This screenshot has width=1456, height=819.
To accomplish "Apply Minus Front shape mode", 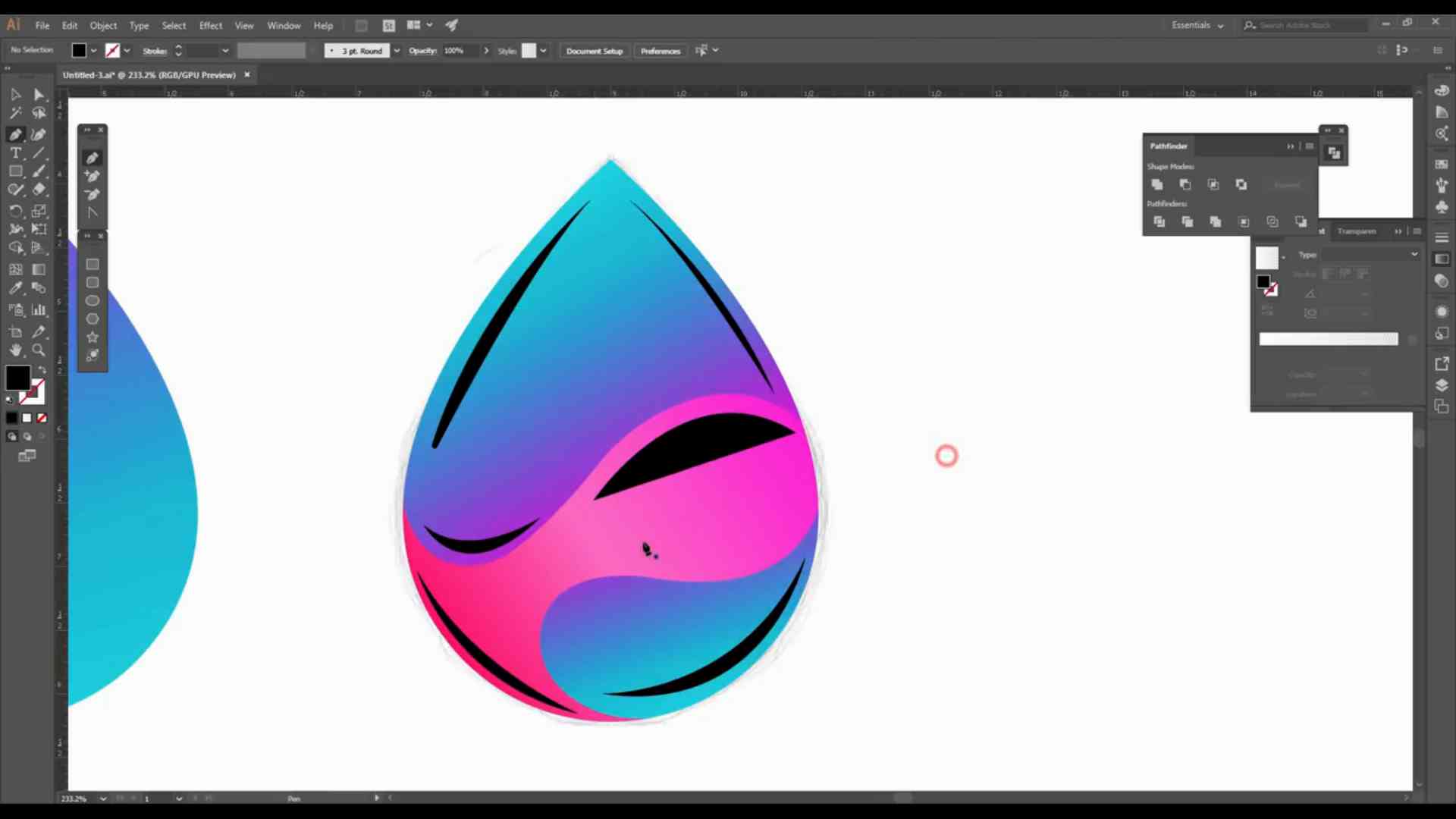I will click(1185, 184).
